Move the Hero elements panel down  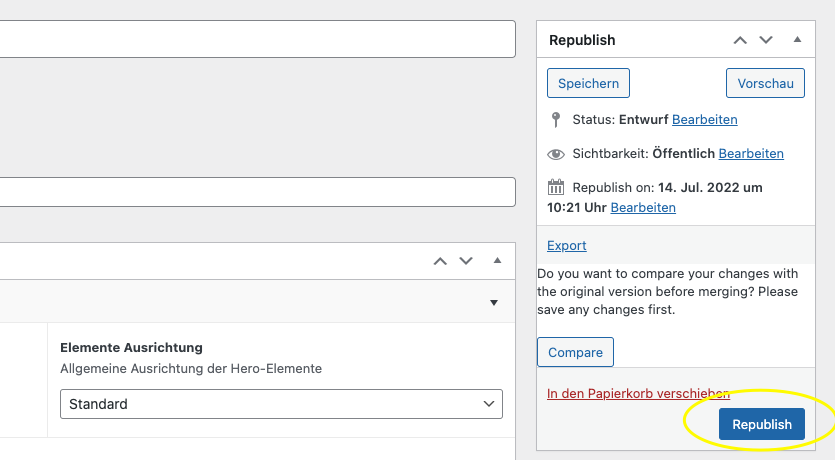coord(466,261)
